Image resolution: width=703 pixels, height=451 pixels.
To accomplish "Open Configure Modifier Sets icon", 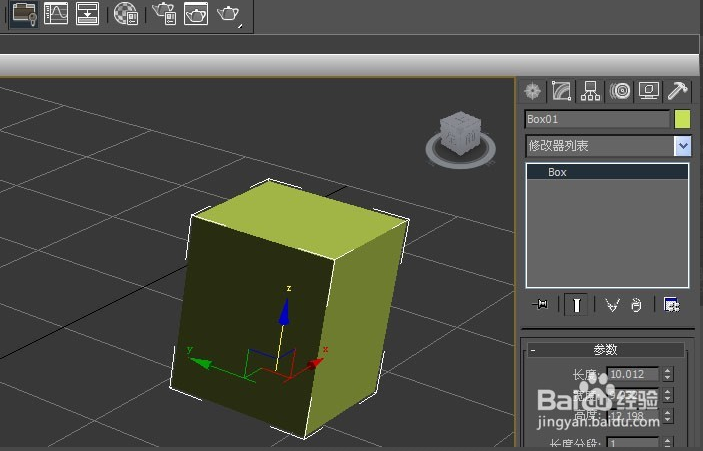I will coord(672,305).
